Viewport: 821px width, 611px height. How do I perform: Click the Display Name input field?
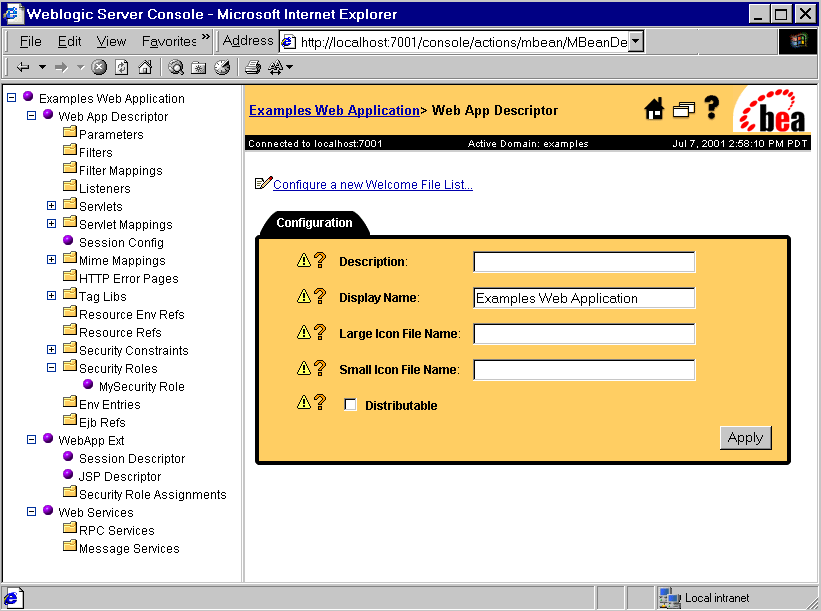[584, 298]
